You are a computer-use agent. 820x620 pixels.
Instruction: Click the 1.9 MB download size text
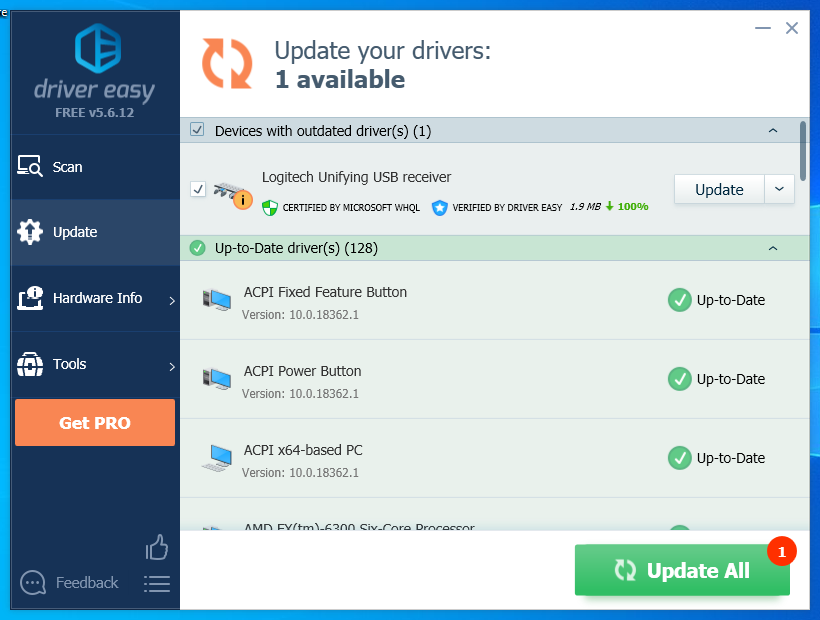(585, 206)
